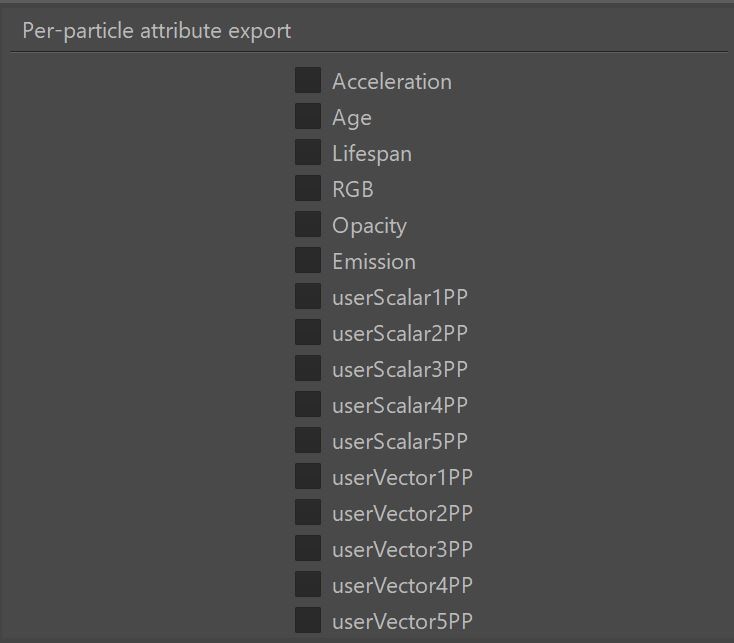
Task: Enable userVector1PP export
Action: pos(308,476)
